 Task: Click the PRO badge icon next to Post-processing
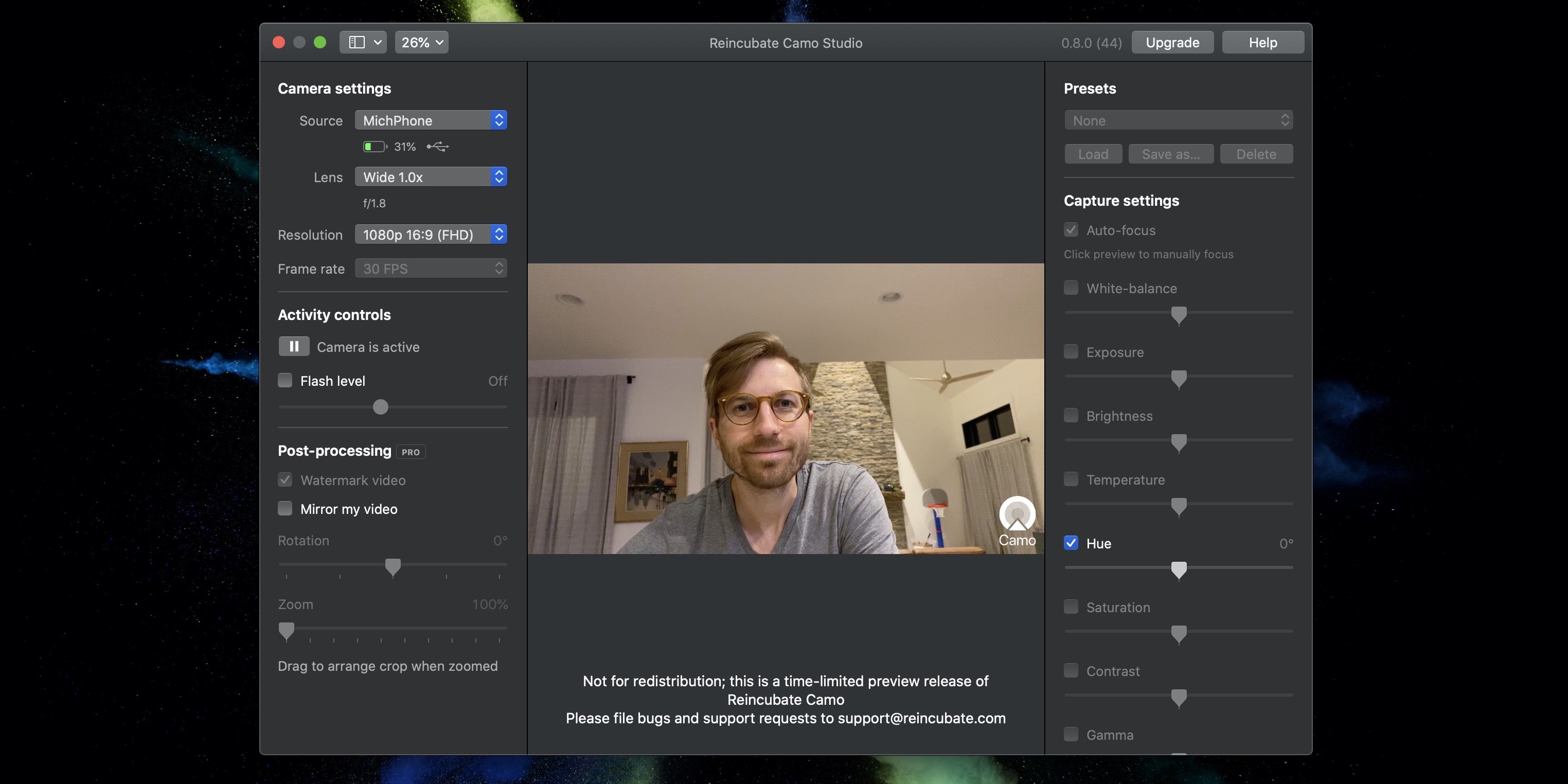point(411,451)
